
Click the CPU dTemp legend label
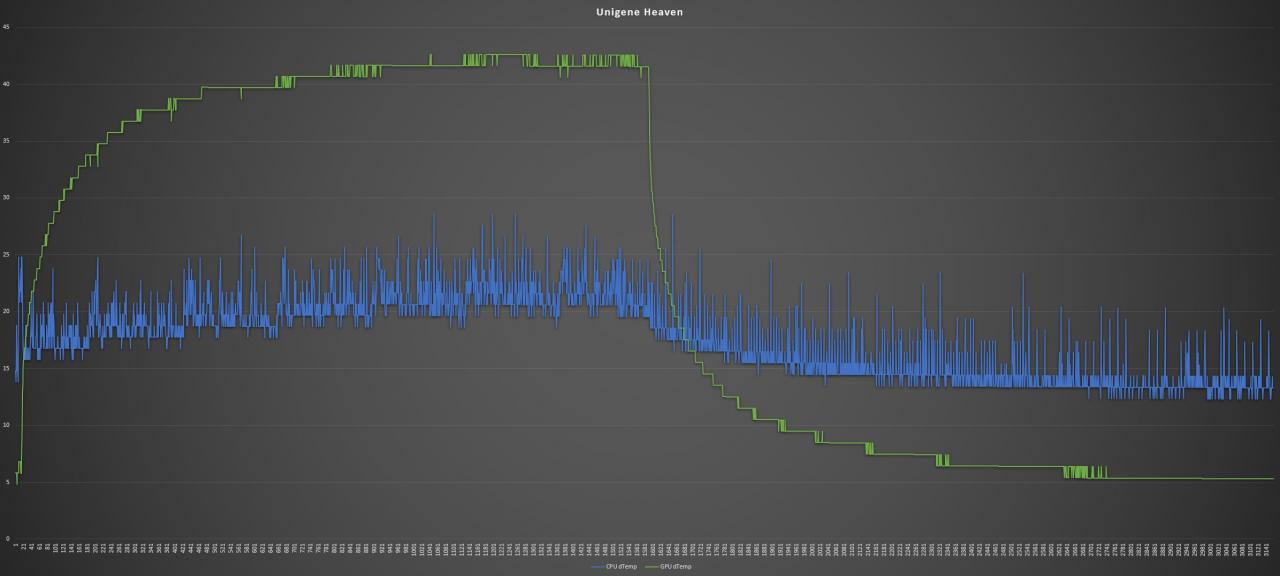[x=621, y=567]
